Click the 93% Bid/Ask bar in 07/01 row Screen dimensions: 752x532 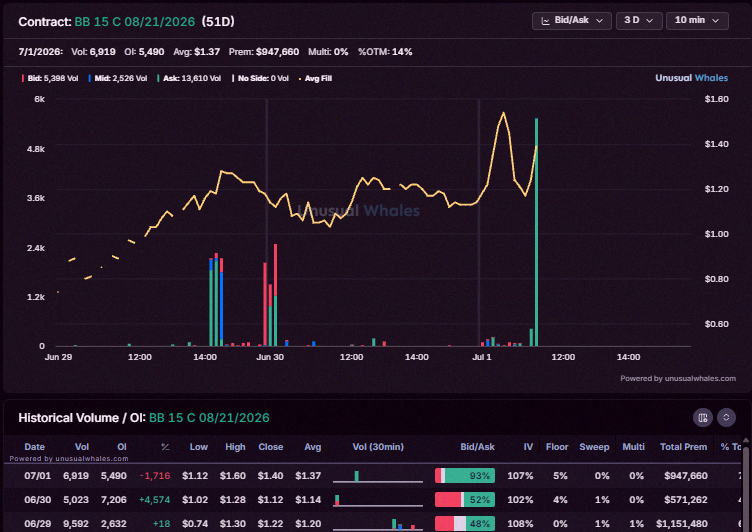[x=465, y=475]
